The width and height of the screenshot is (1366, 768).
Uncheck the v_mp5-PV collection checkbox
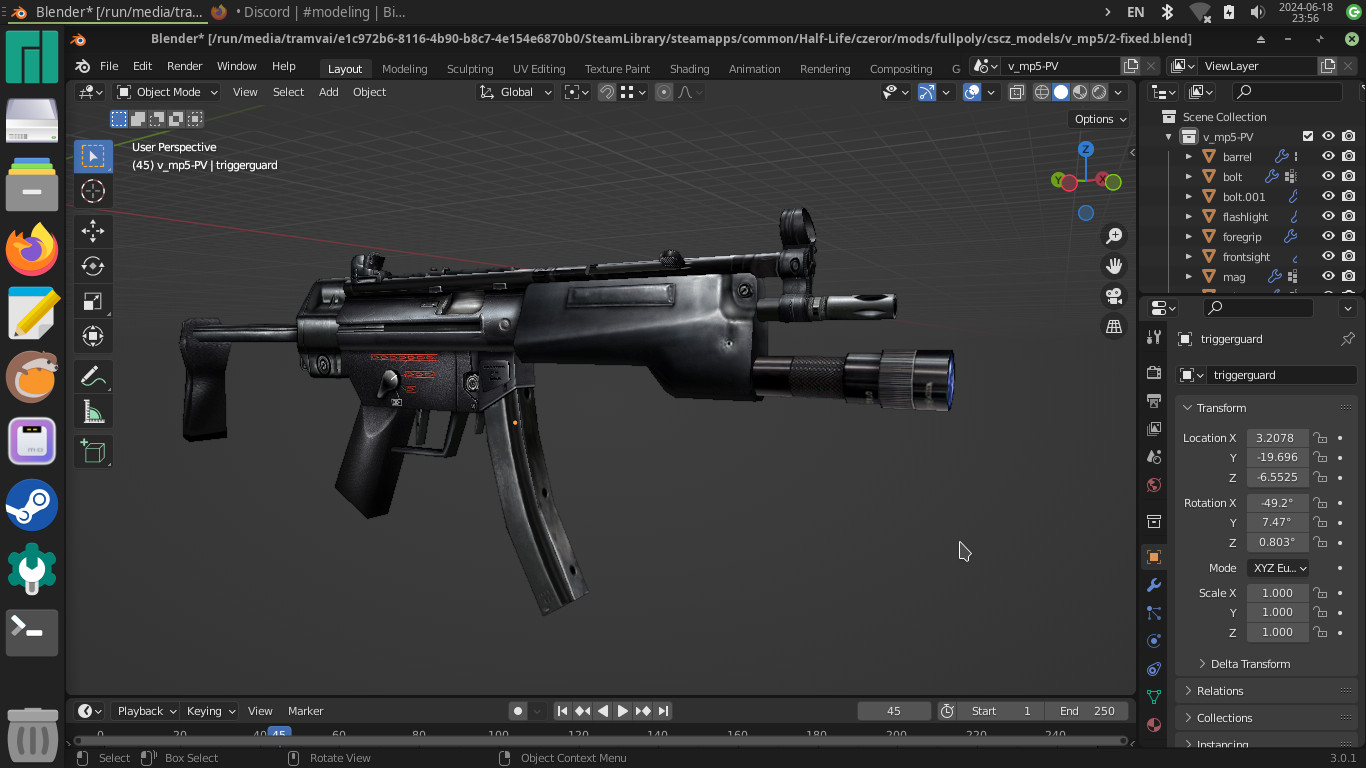[1308, 136]
